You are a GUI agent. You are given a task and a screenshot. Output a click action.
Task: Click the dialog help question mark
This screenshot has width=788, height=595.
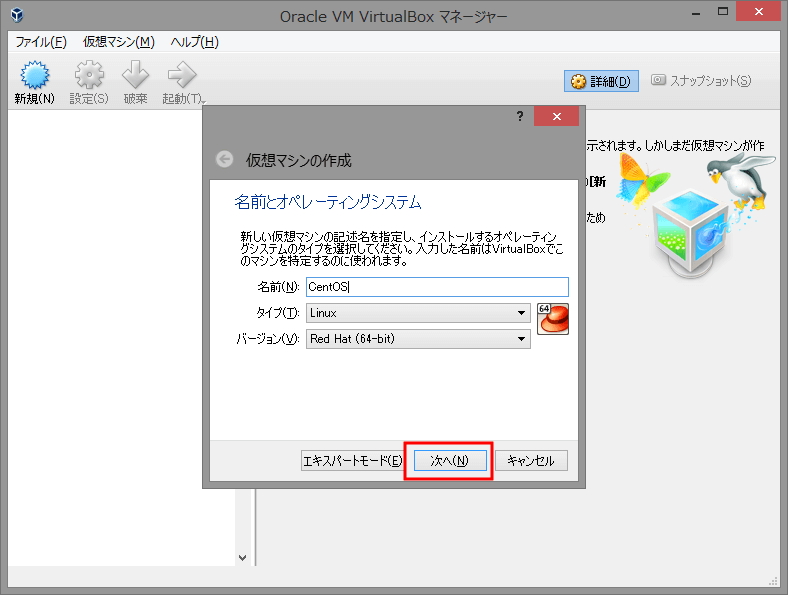pyautogui.click(x=520, y=117)
